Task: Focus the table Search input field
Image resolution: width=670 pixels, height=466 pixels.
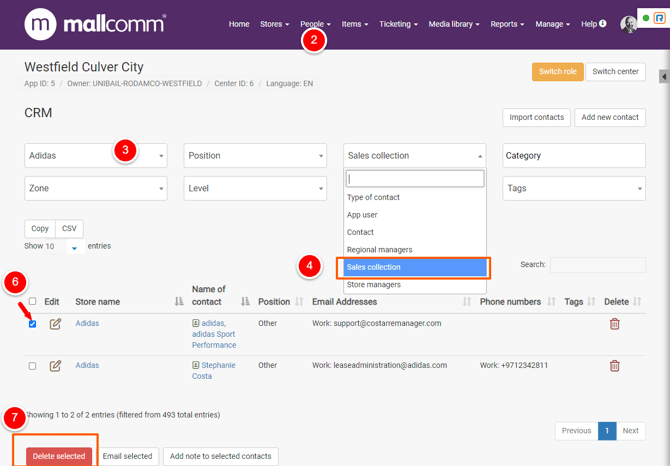Action: 598,265
